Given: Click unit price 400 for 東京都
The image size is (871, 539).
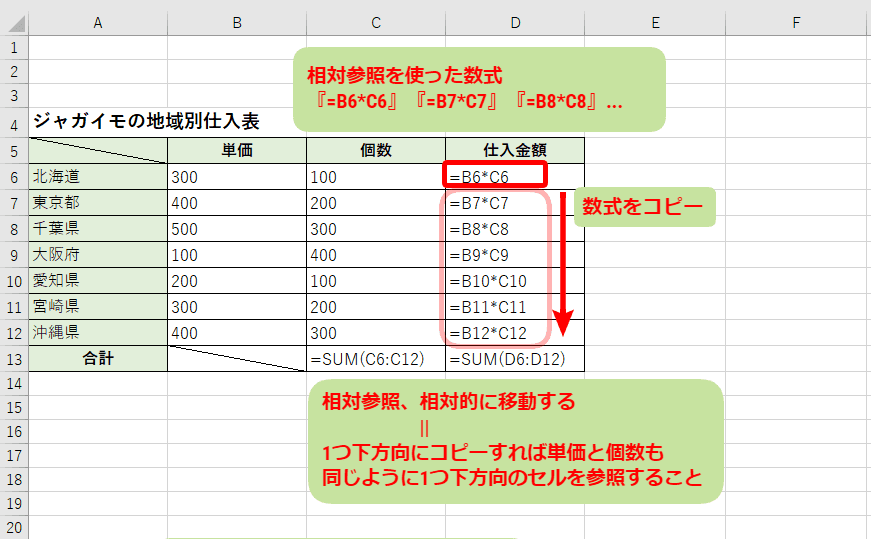Looking at the screenshot, I should coord(237,203).
